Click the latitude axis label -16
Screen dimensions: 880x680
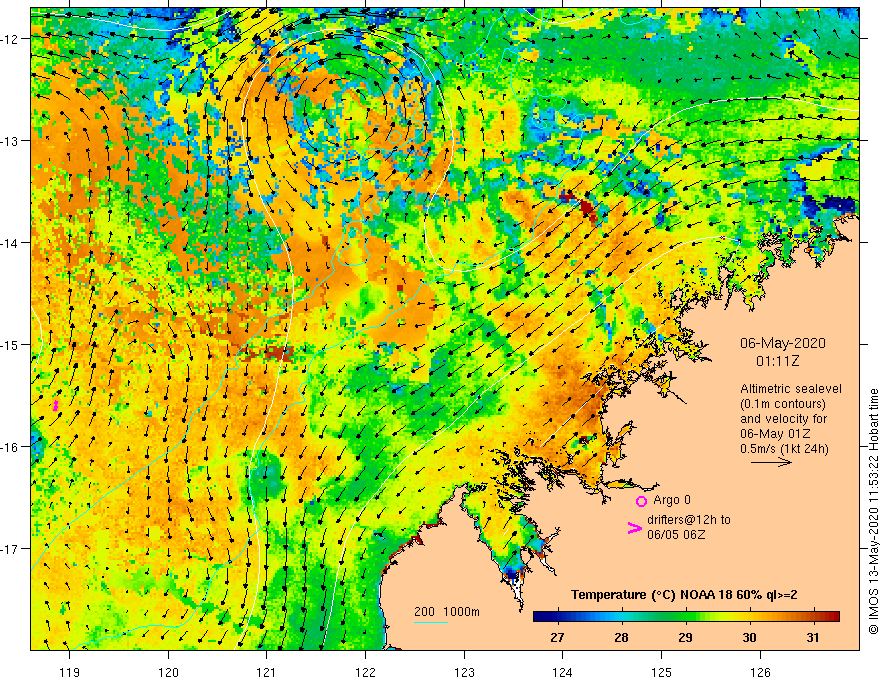pos(10,447)
